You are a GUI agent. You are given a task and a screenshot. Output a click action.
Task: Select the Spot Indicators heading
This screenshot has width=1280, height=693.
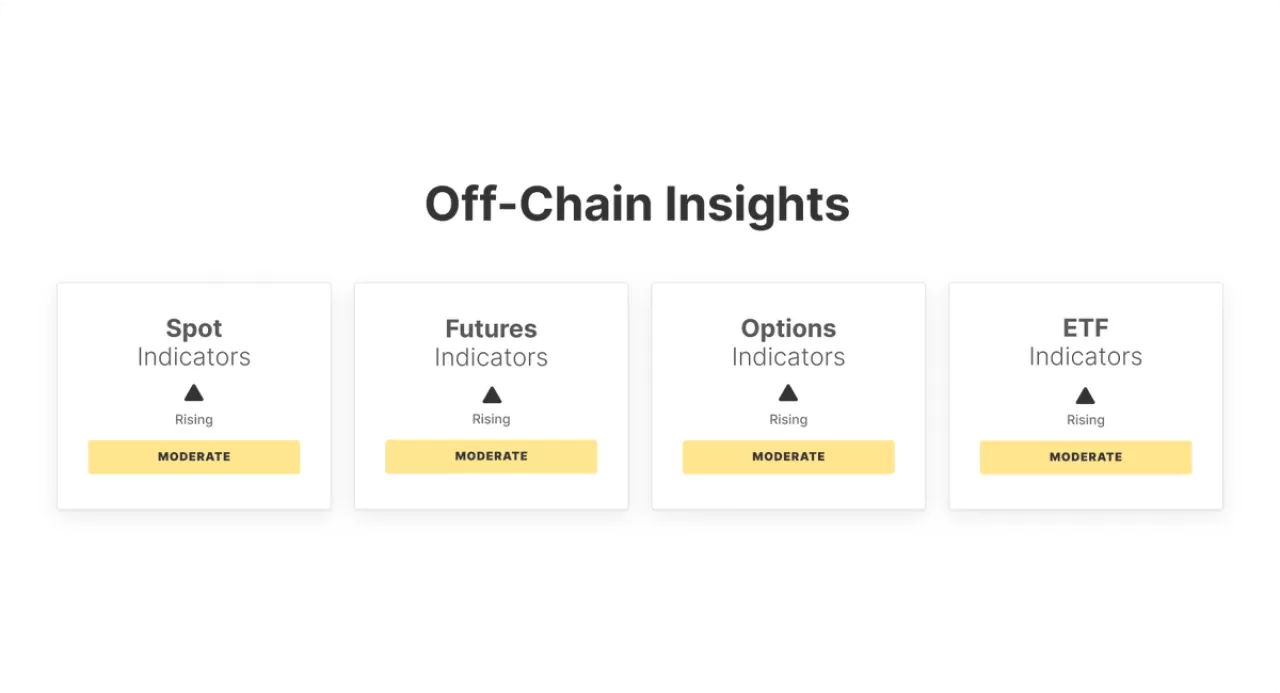194,342
